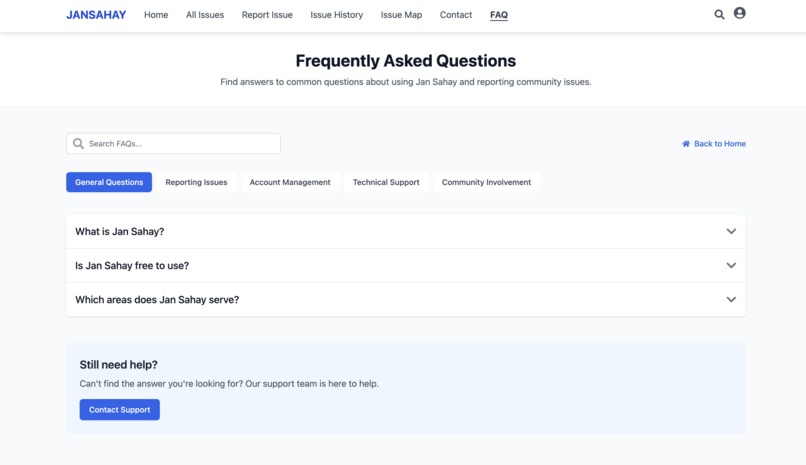Click the JANSAHAY logo
Screen dimensions: 806x465
coord(96,15)
